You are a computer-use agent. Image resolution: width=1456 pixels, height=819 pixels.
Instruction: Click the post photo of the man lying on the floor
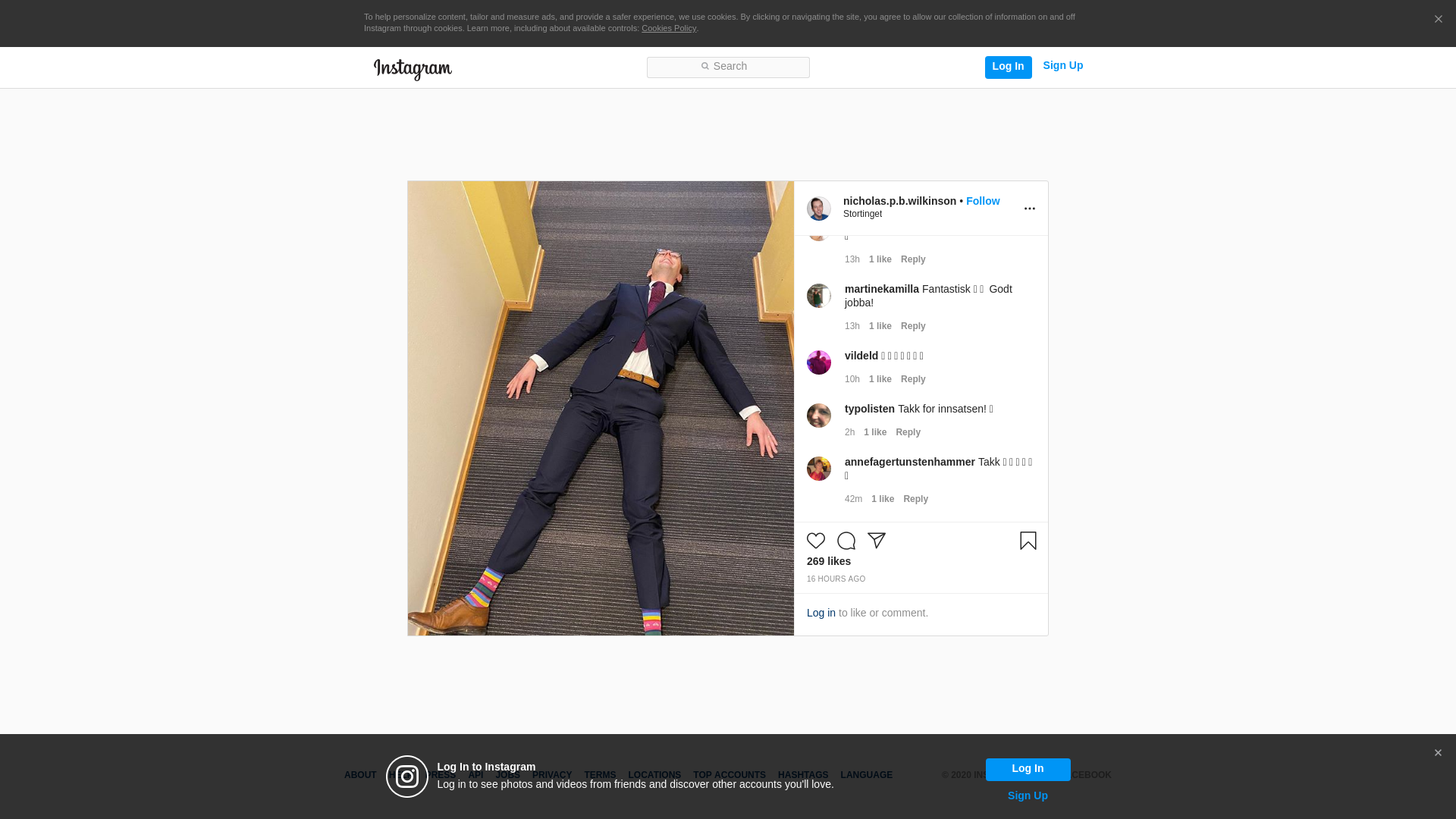click(x=601, y=408)
